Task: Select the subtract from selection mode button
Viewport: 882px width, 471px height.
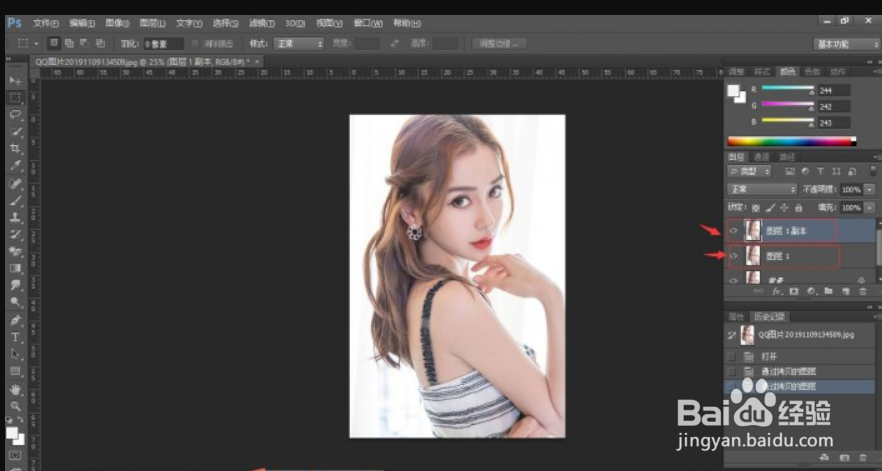Action: [84, 43]
